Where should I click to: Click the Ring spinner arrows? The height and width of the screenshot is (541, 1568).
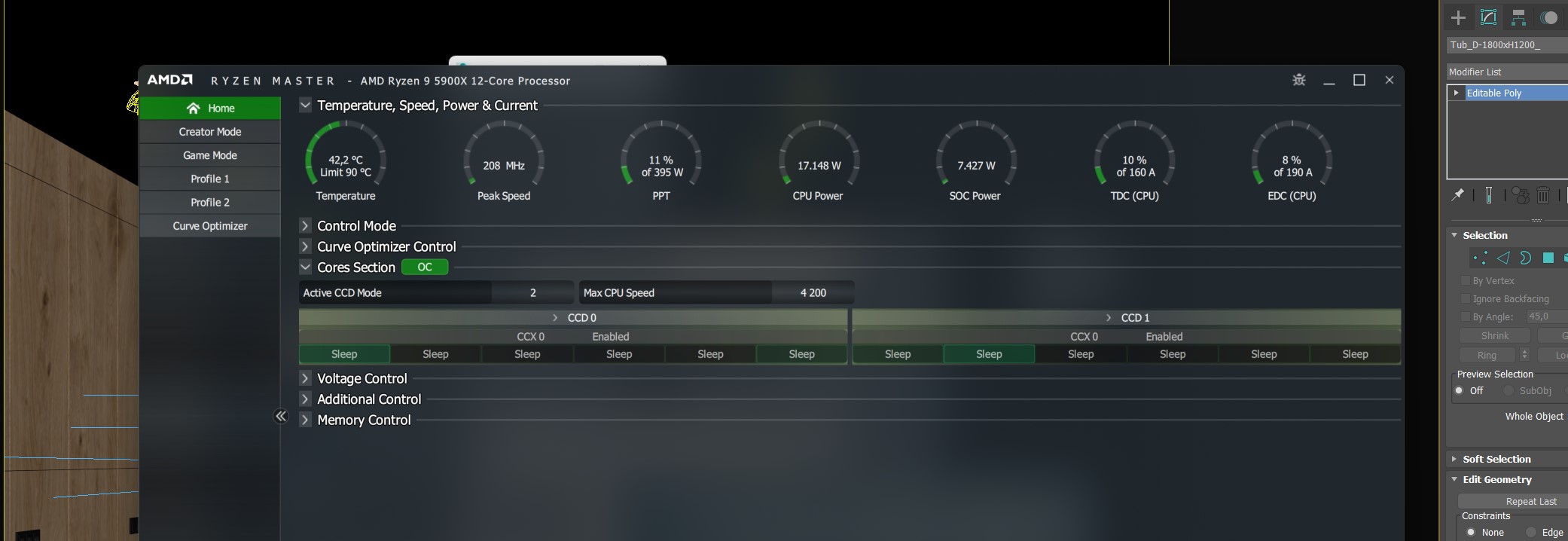[1524, 355]
